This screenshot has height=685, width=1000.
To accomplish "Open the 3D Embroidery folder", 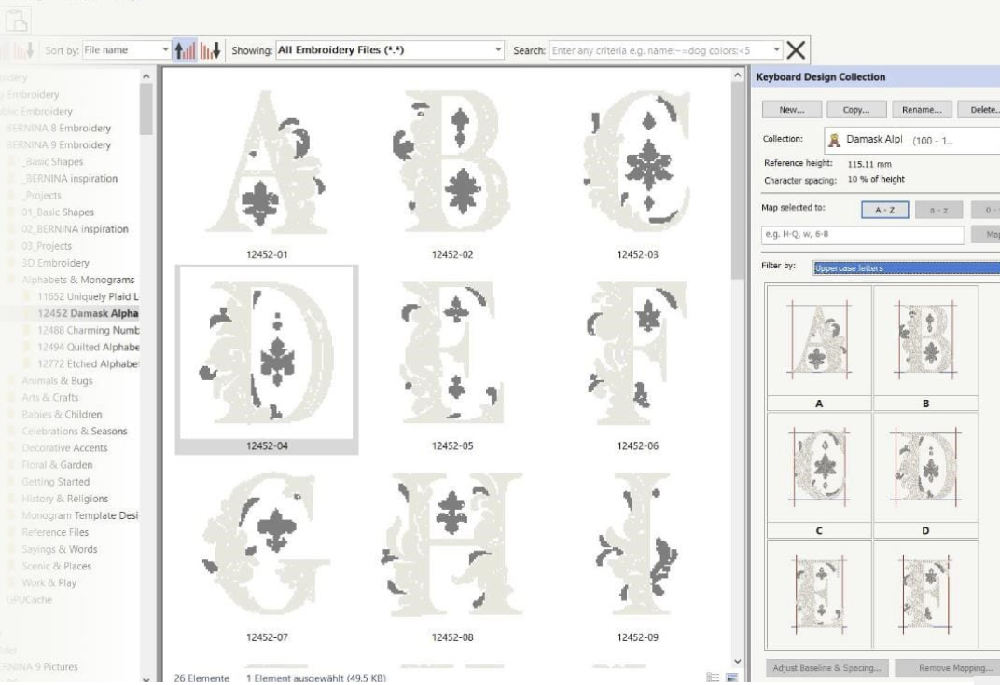I will pyautogui.click(x=56, y=263).
